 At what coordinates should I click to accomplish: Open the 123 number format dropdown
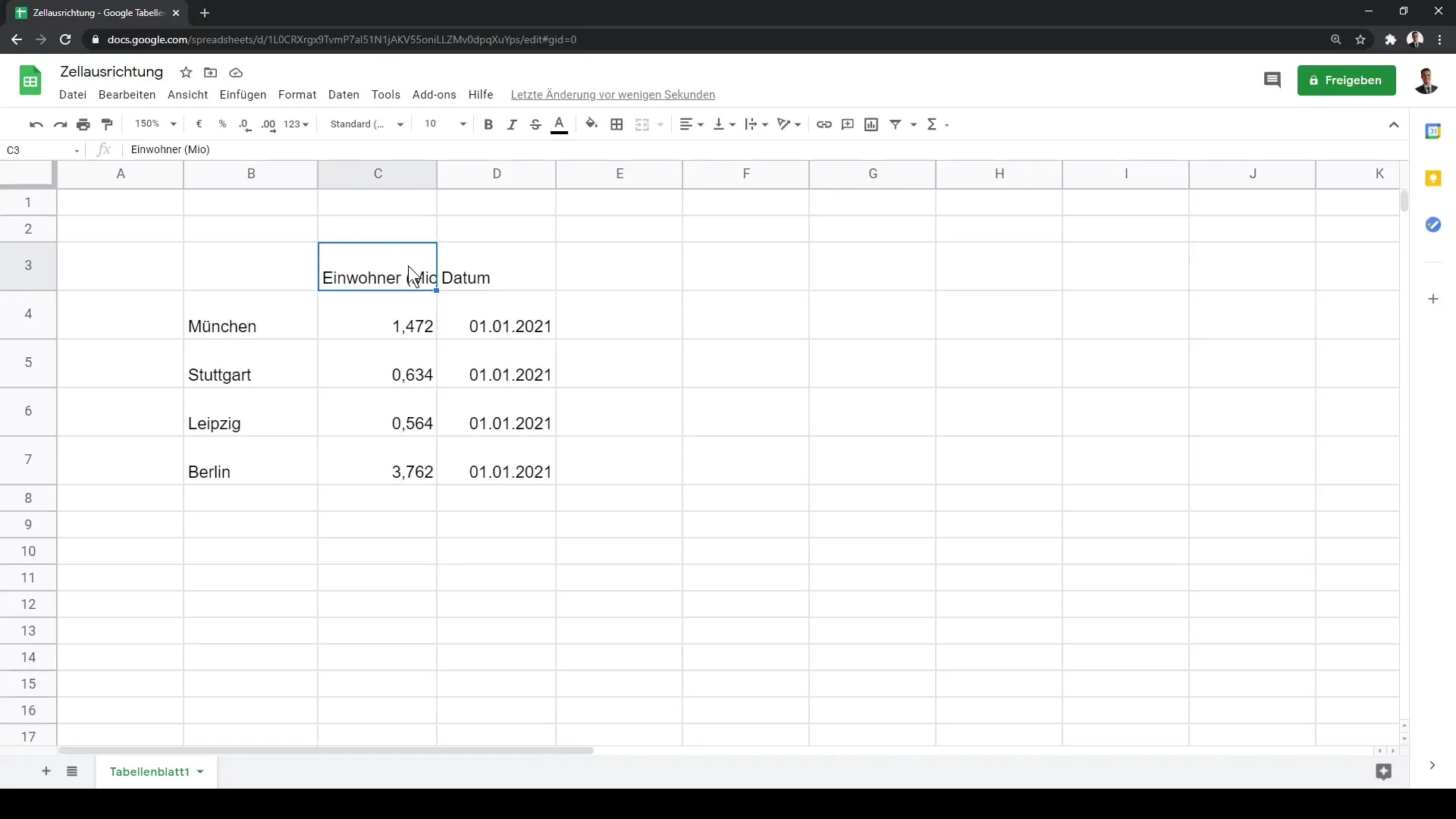(x=297, y=124)
